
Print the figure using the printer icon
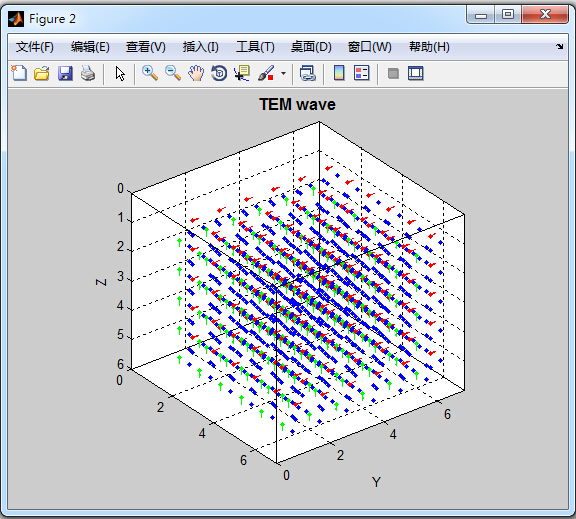[88, 73]
